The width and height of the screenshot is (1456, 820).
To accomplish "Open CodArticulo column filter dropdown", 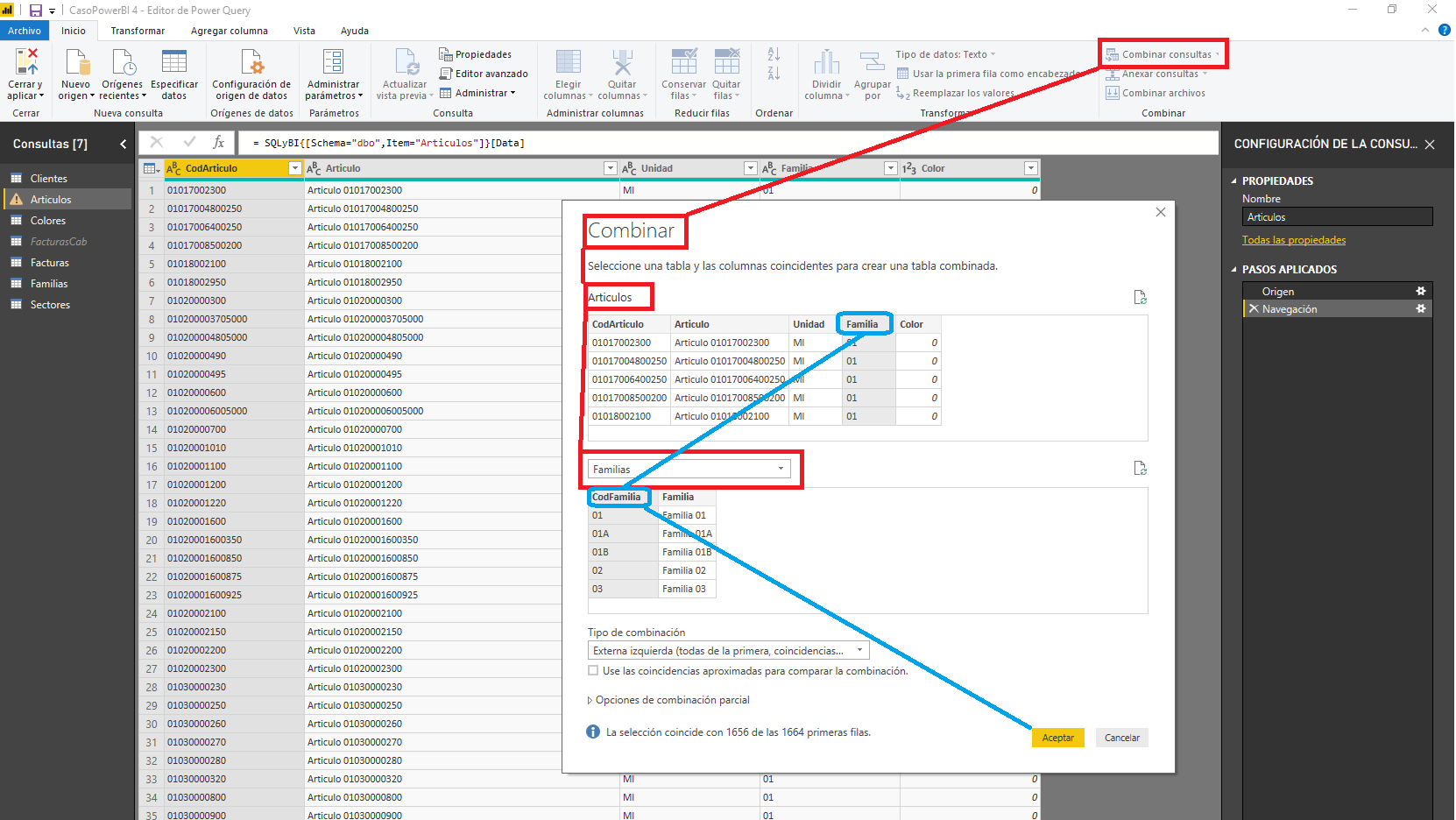I will click(x=295, y=168).
